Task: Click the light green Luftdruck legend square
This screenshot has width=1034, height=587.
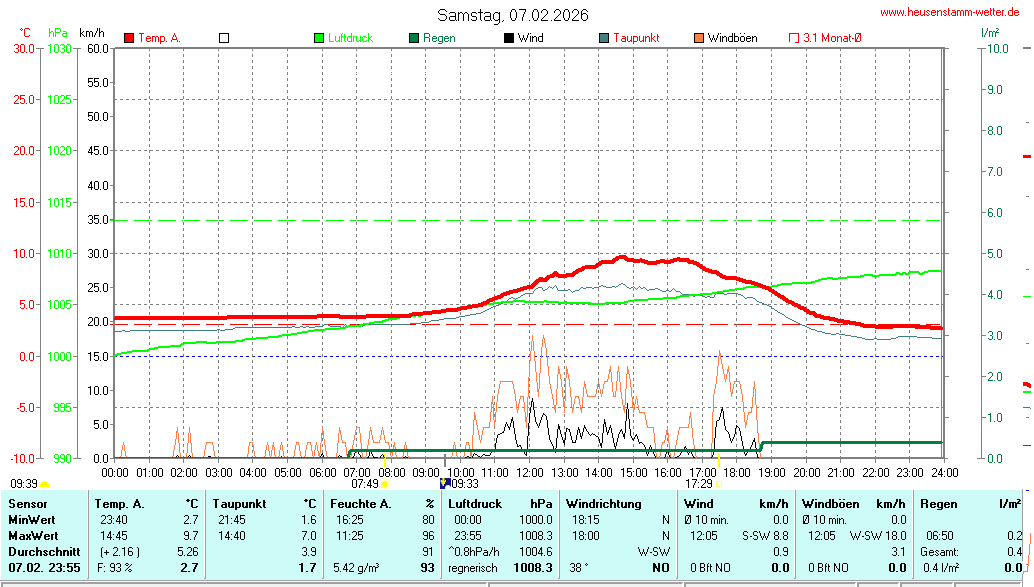Action: point(319,38)
